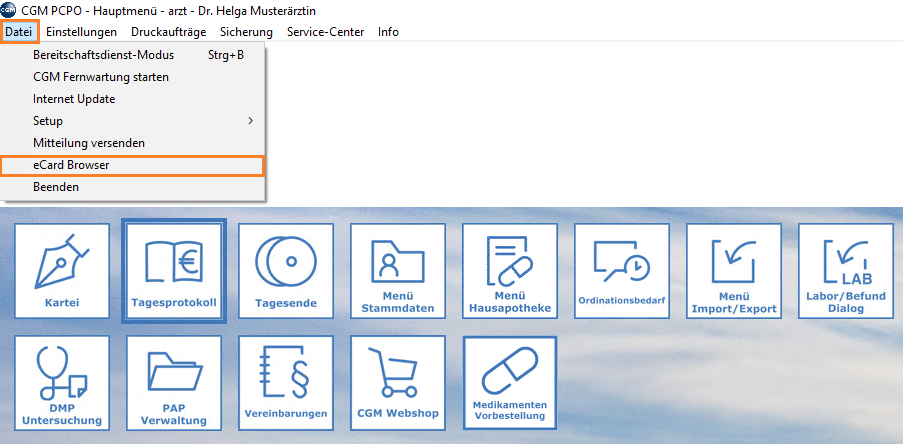
Task: Open Menü Import/Export tile
Action: coord(734,270)
